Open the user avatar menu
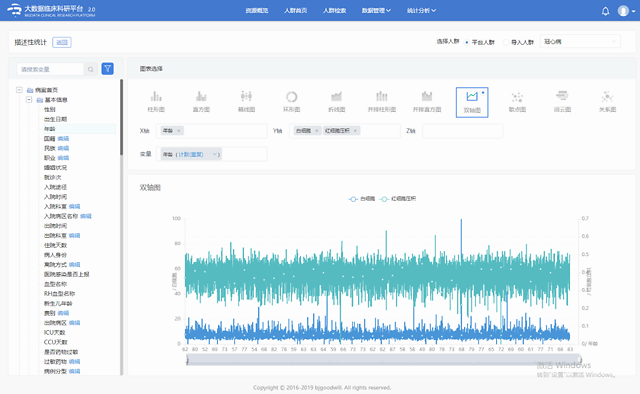Image resolution: width=640 pixels, height=394 pixels. 626,11
